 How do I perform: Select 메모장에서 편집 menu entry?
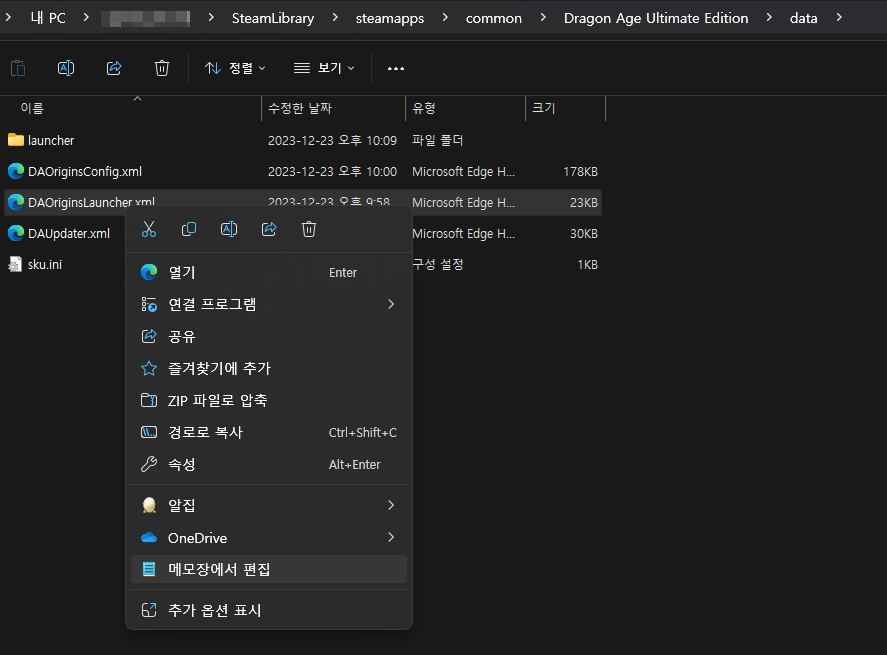coord(269,569)
